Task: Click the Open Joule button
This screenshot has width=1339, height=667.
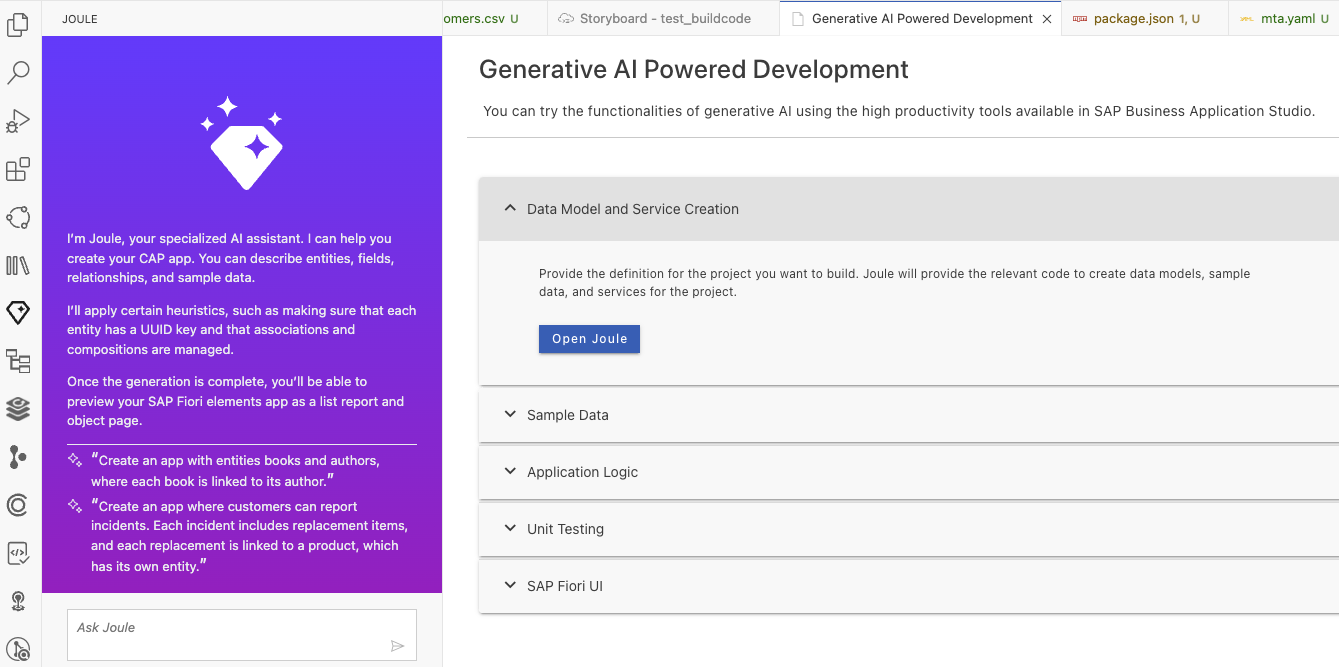Action: [x=589, y=338]
